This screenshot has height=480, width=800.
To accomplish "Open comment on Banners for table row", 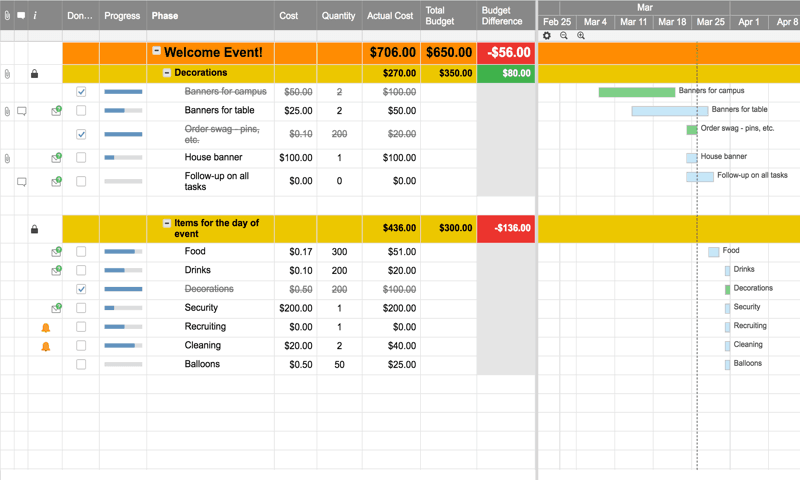I will [x=21, y=111].
